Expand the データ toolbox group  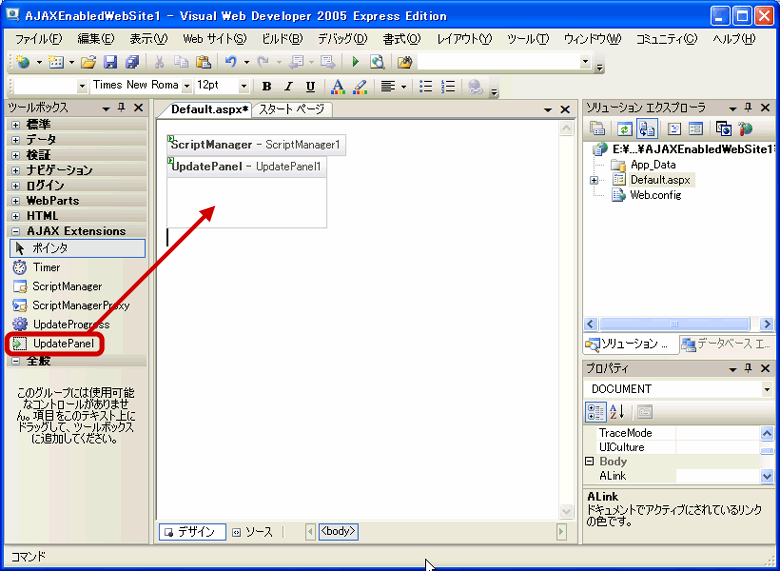tap(16, 140)
